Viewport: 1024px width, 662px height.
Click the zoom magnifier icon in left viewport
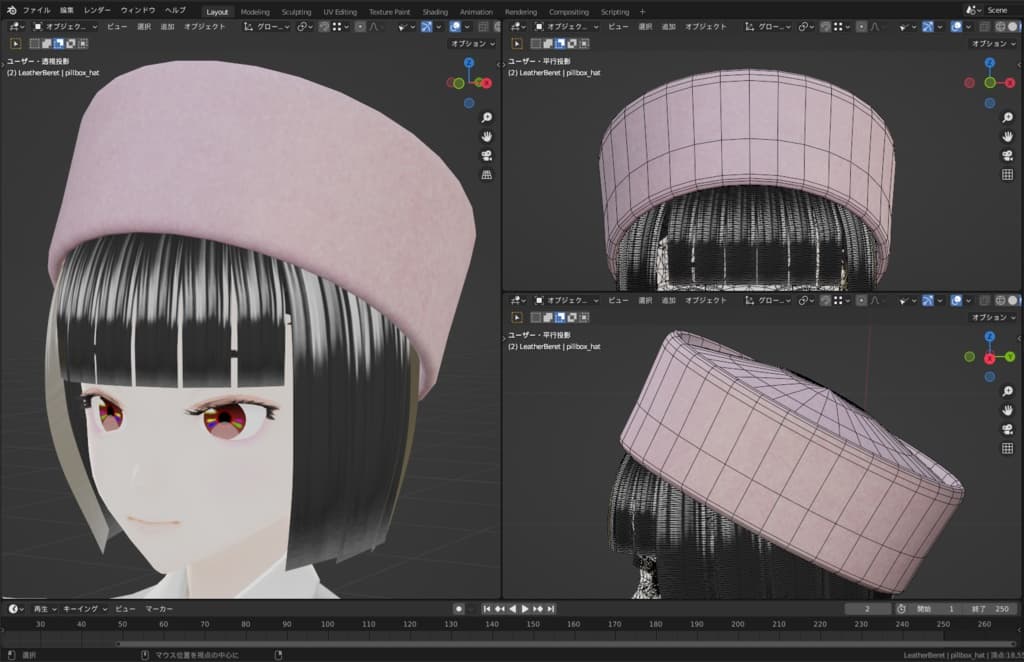(487, 117)
